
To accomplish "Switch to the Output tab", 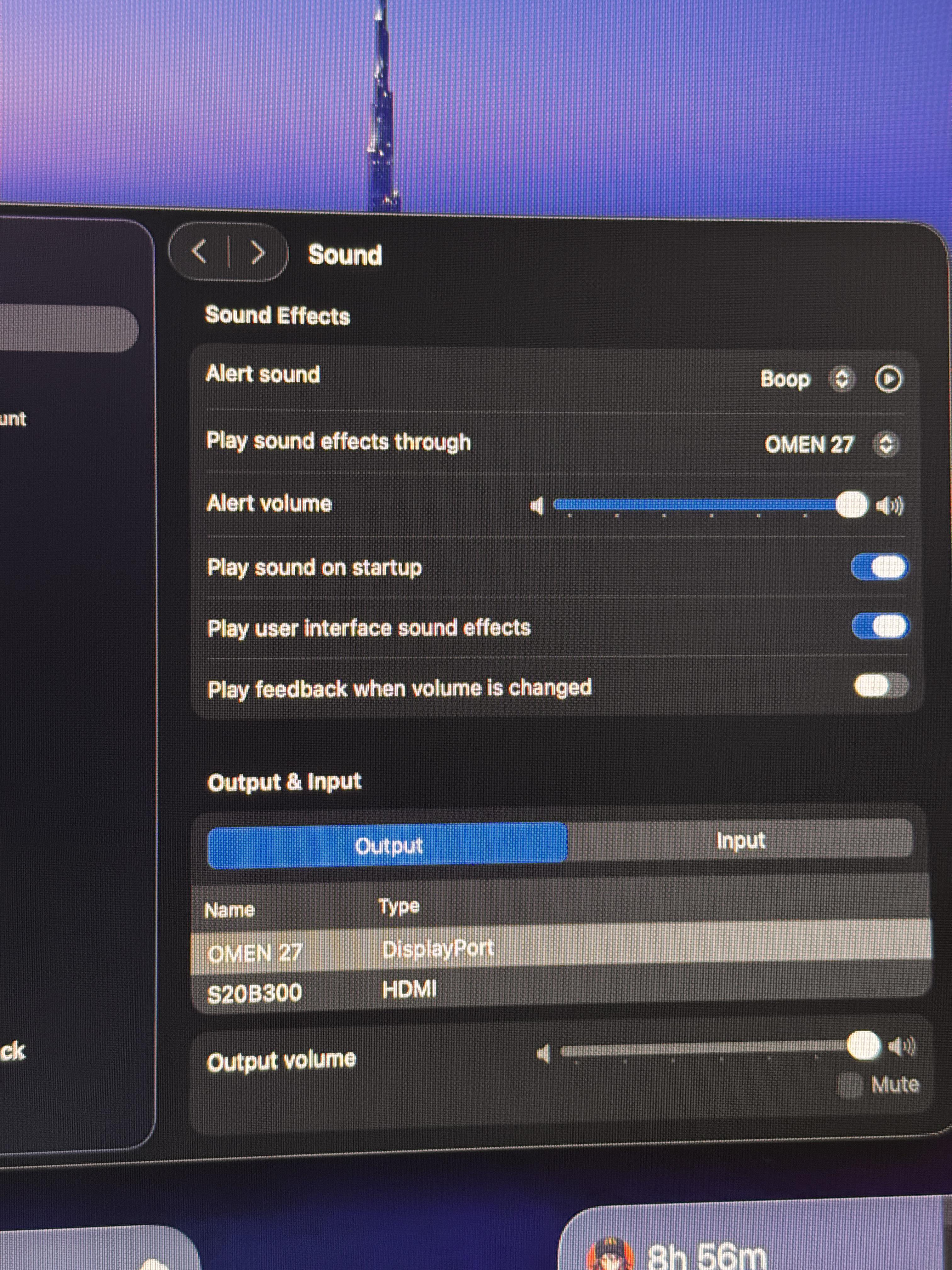I will click(387, 845).
